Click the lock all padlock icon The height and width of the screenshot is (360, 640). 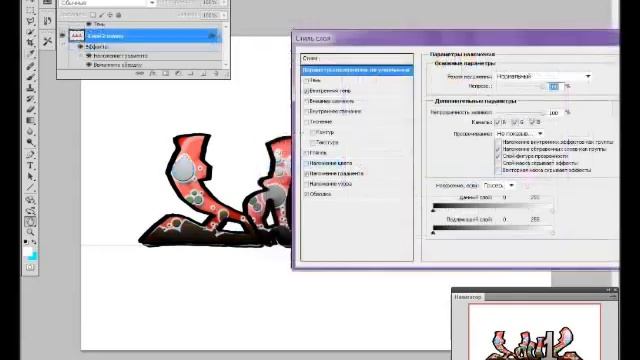coord(118,15)
